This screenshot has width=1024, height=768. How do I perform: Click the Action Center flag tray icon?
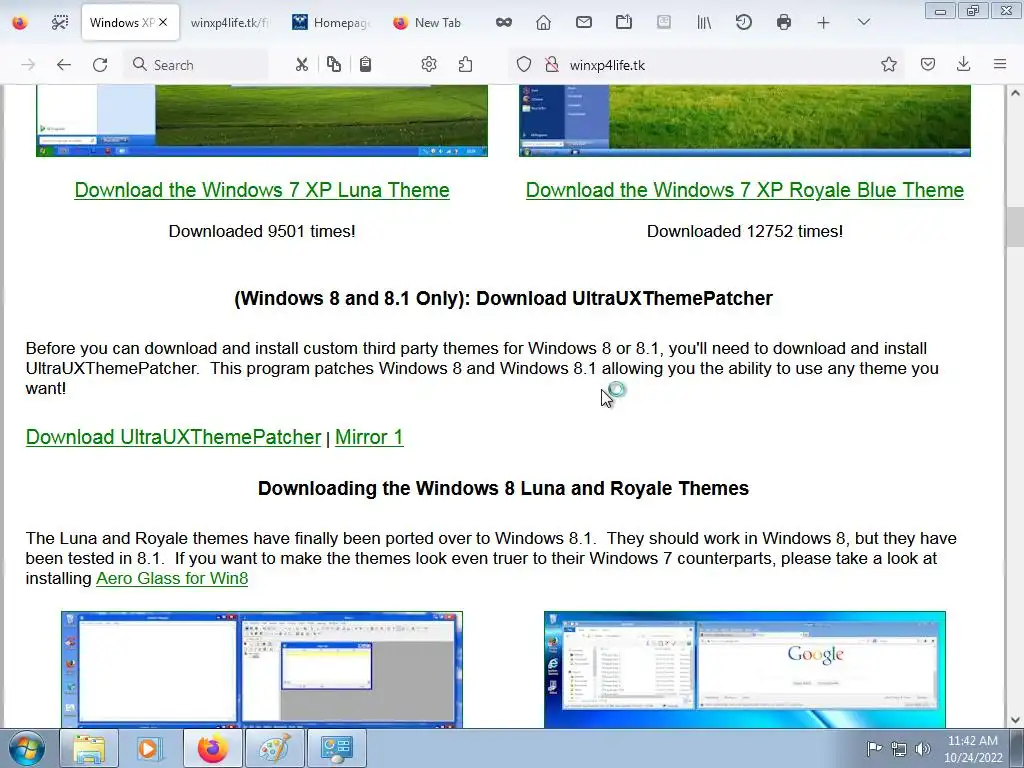874,748
